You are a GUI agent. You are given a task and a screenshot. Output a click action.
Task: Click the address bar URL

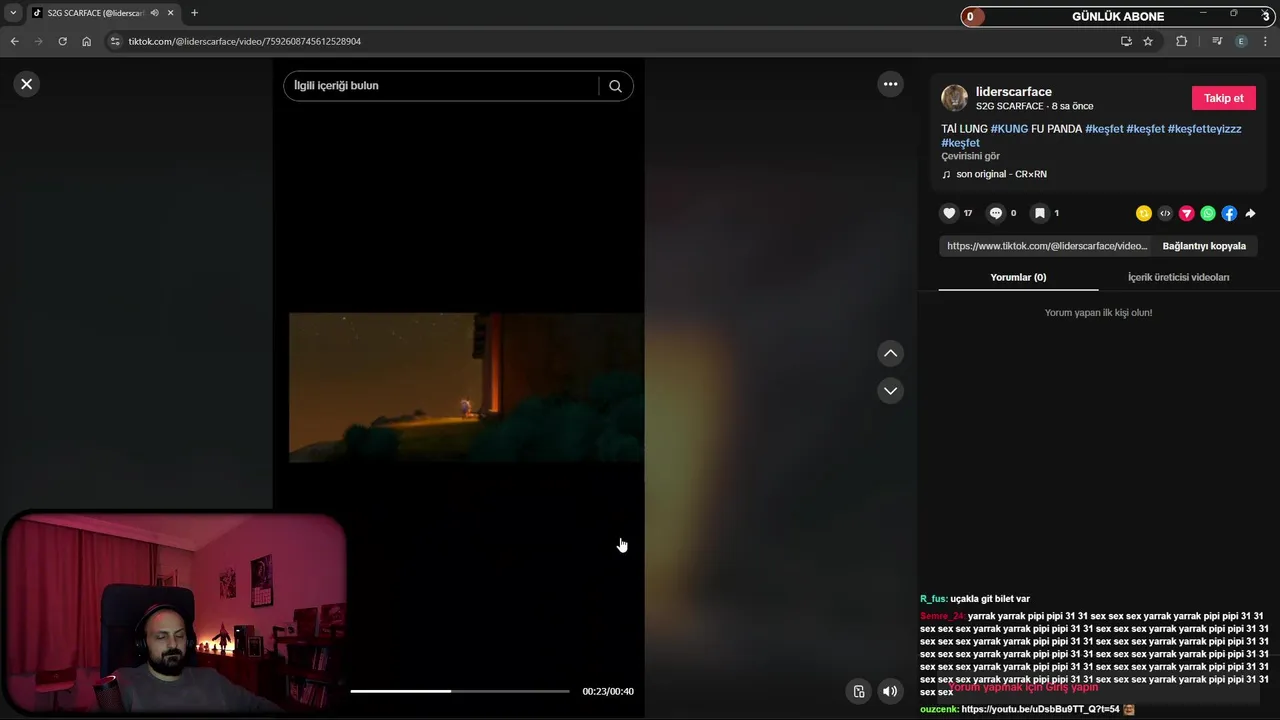(x=244, y=41)
